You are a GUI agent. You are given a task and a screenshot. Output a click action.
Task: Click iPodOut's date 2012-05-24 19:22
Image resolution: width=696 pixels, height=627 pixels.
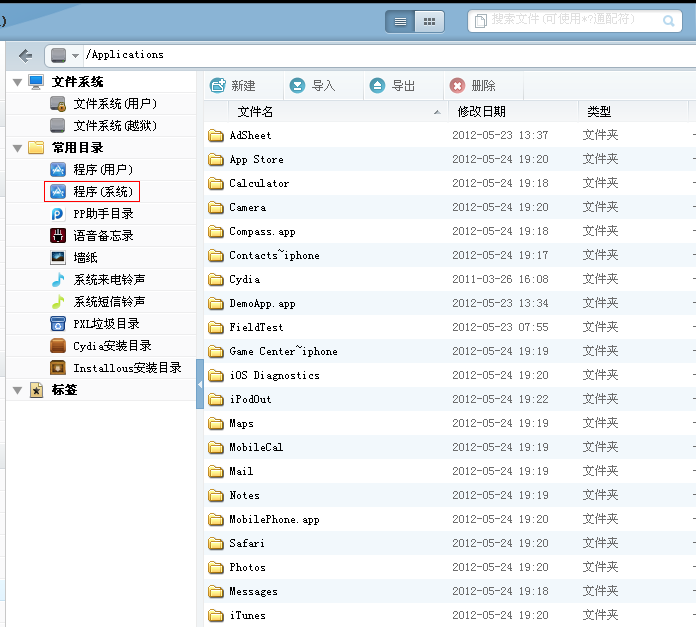tap(500, 399)
